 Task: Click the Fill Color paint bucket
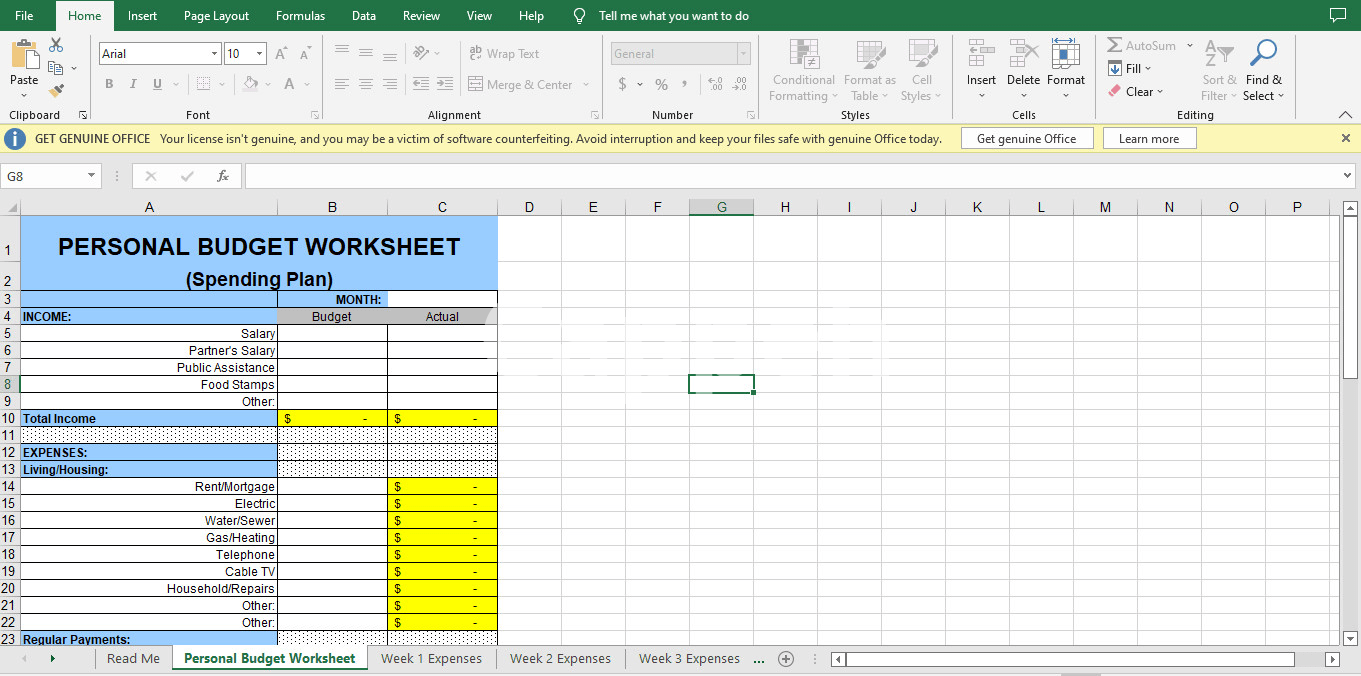(250, 85)
